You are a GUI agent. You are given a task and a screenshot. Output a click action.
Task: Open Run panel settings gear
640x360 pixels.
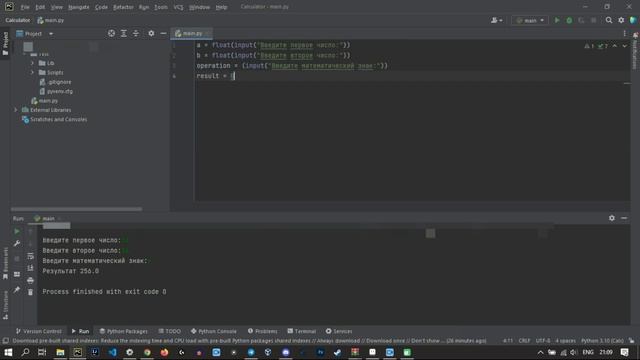click(x=611, y=218)
